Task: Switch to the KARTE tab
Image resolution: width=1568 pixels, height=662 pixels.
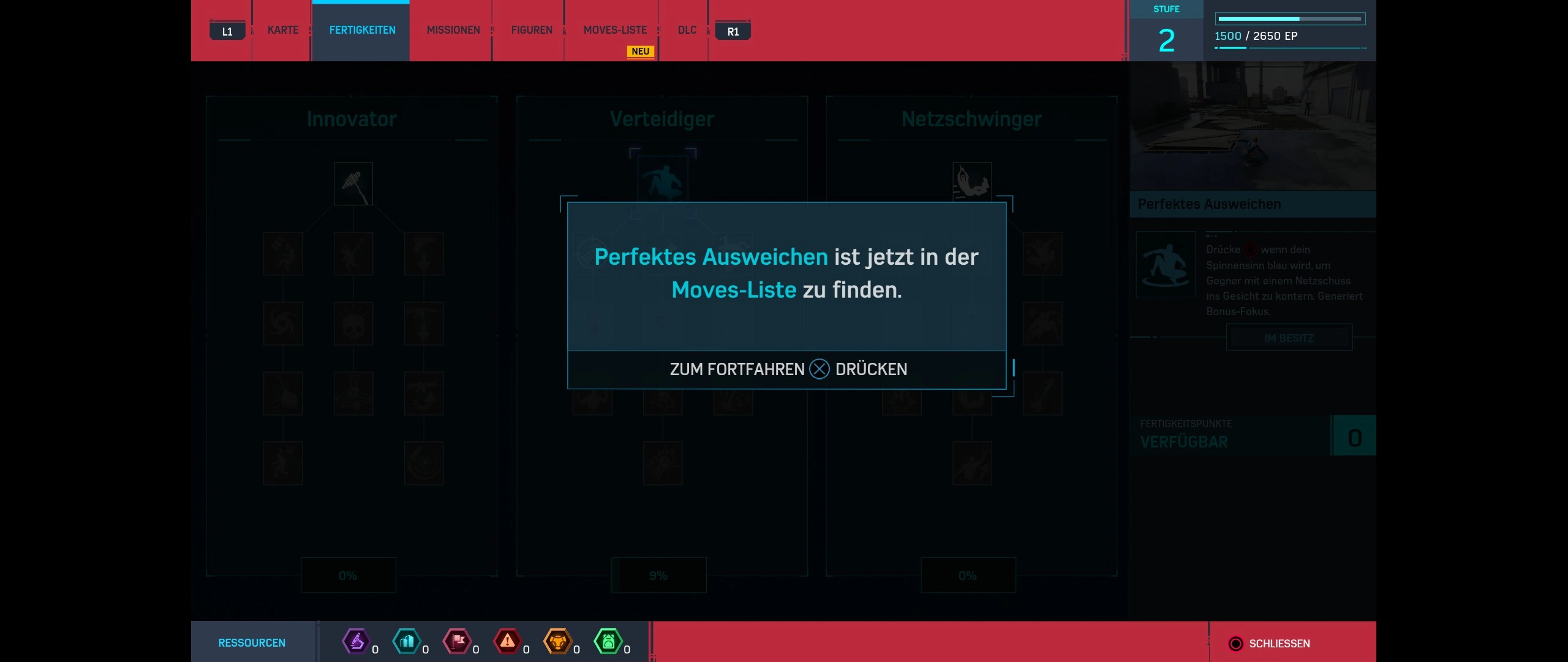Action: (282, 30)
